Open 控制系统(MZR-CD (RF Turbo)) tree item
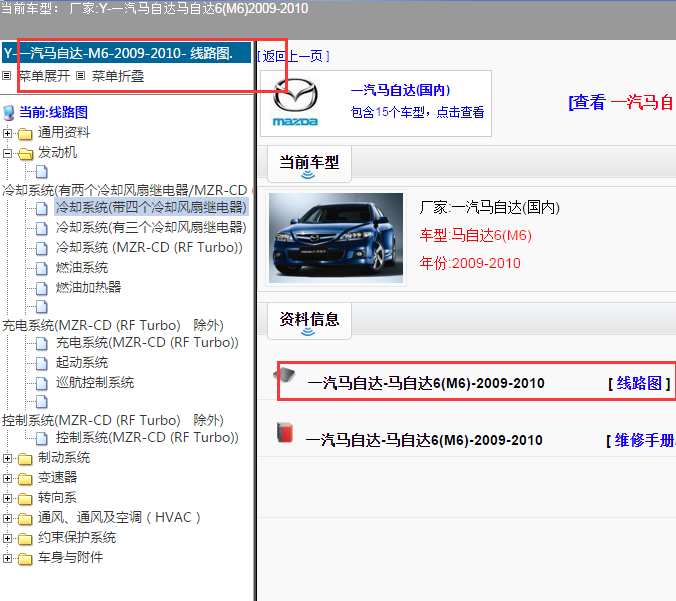 click(147, 437)
